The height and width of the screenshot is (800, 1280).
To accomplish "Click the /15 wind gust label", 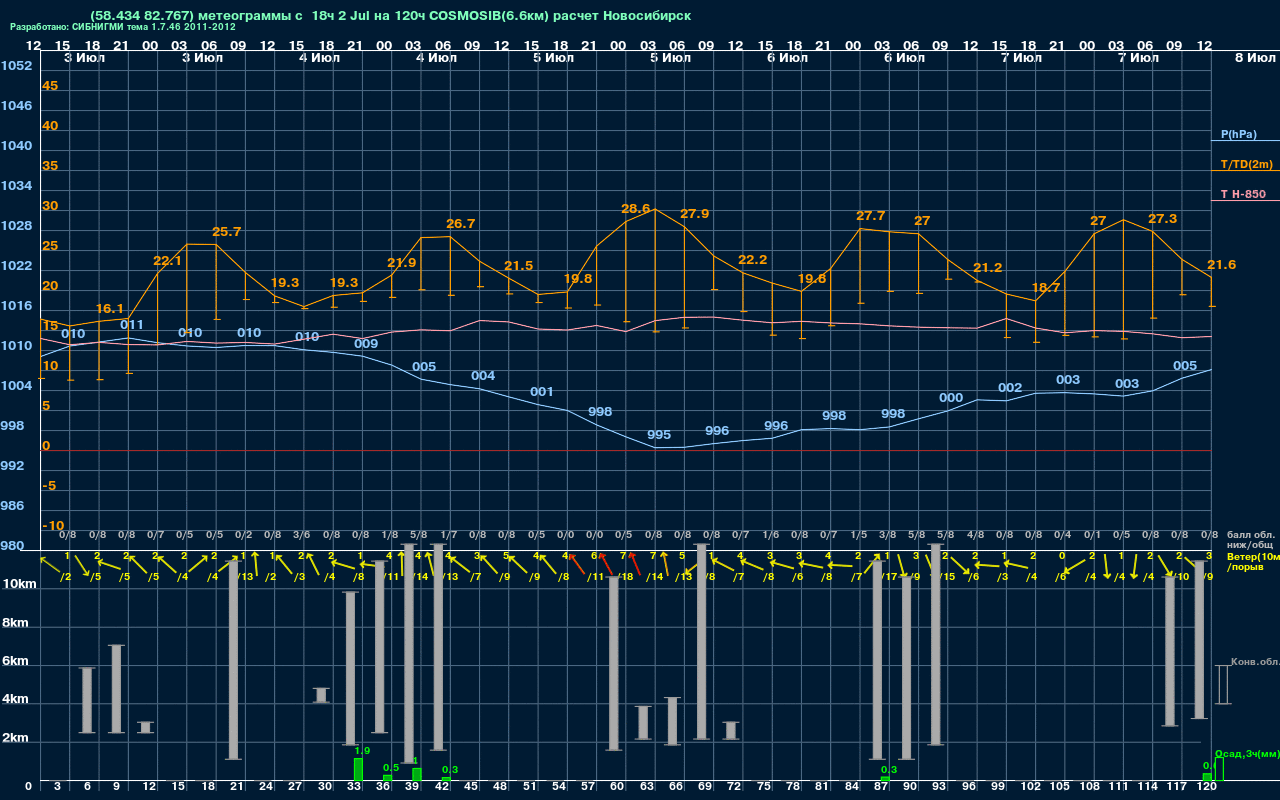I will coord(947,577).
